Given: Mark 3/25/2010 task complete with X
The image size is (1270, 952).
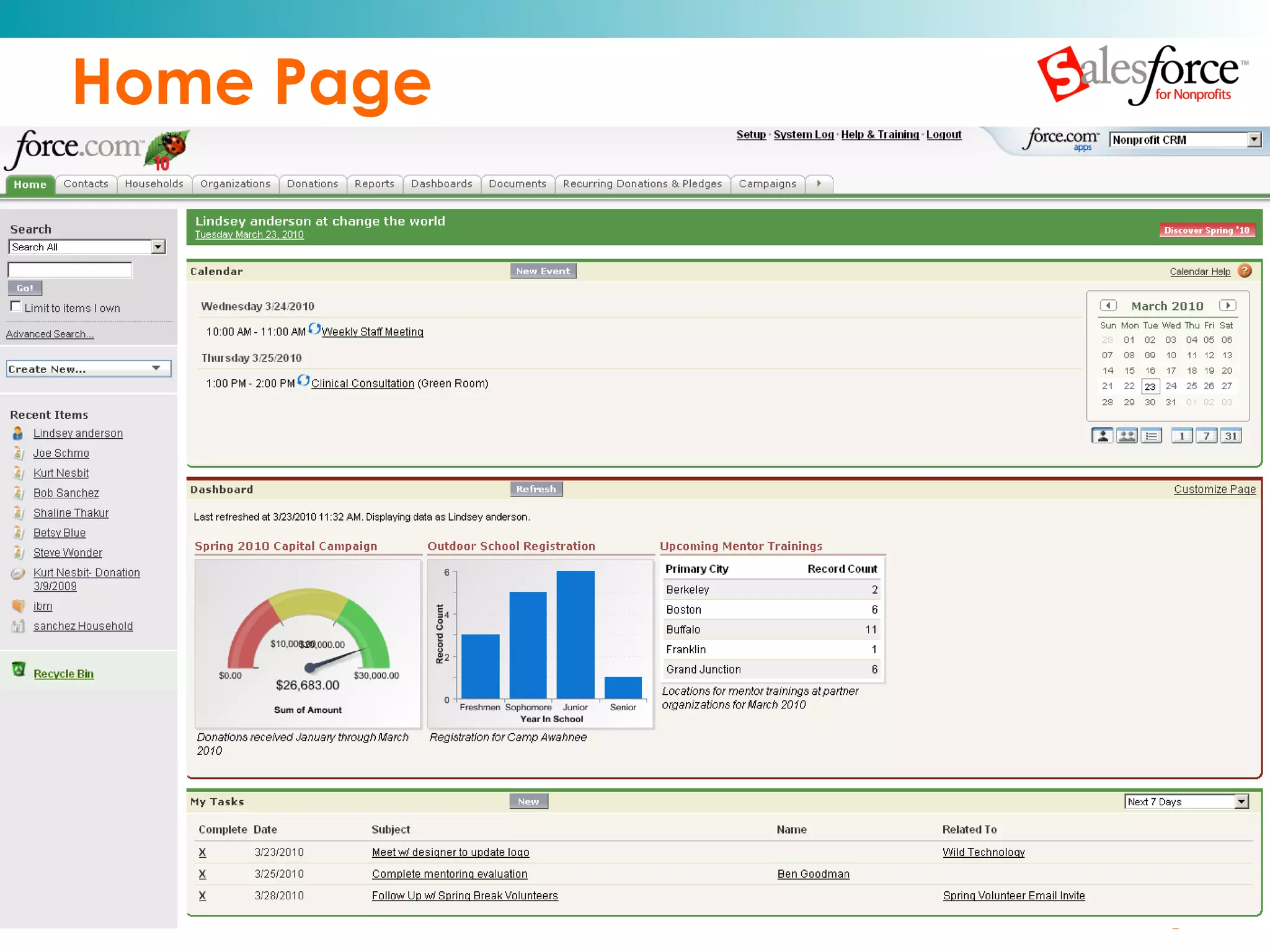Looking at the screenshot, I should click(x=202, y=874).
